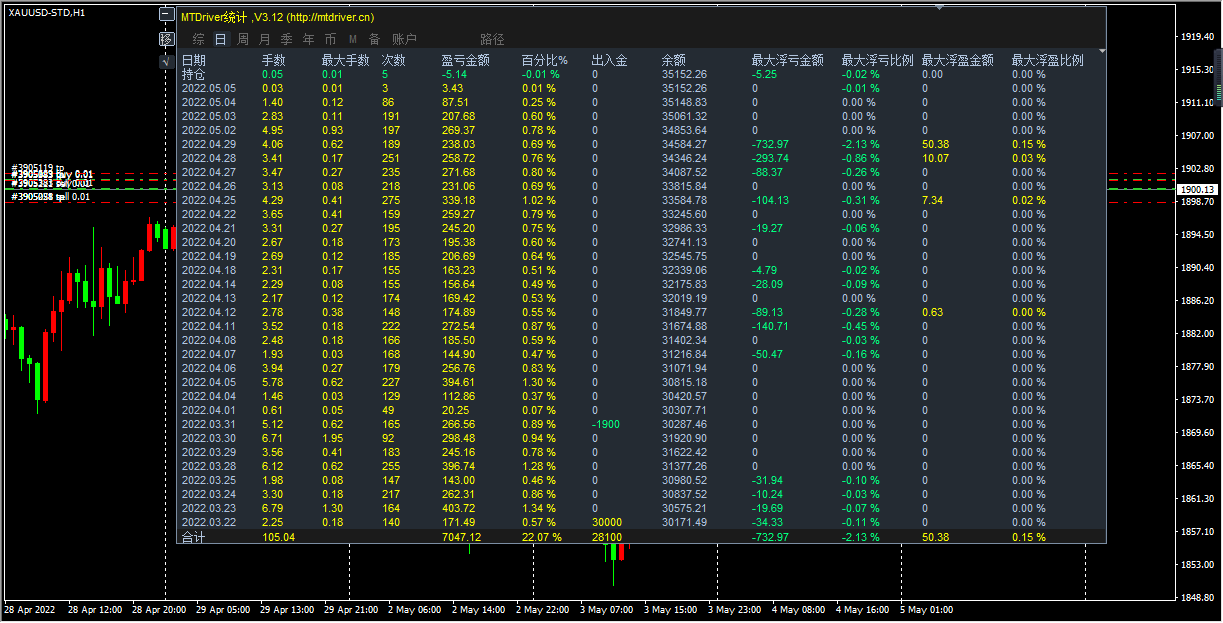This screenshot has height=623, width=1223.
Task: Click the current price tag 1900.13
Action: (x=1197, y=189)
